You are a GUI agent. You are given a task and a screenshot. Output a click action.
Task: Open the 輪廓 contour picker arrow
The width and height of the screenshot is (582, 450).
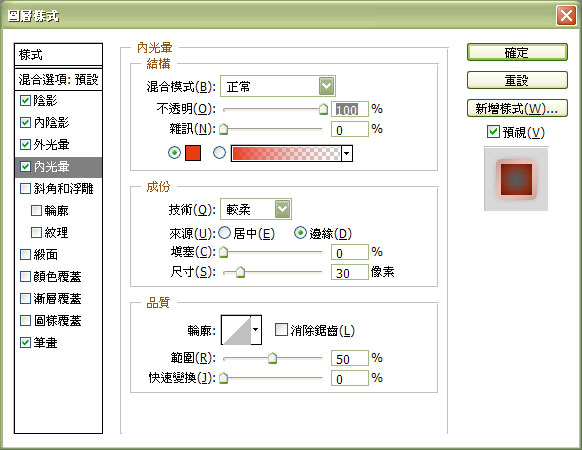click(x=256, y=330)
